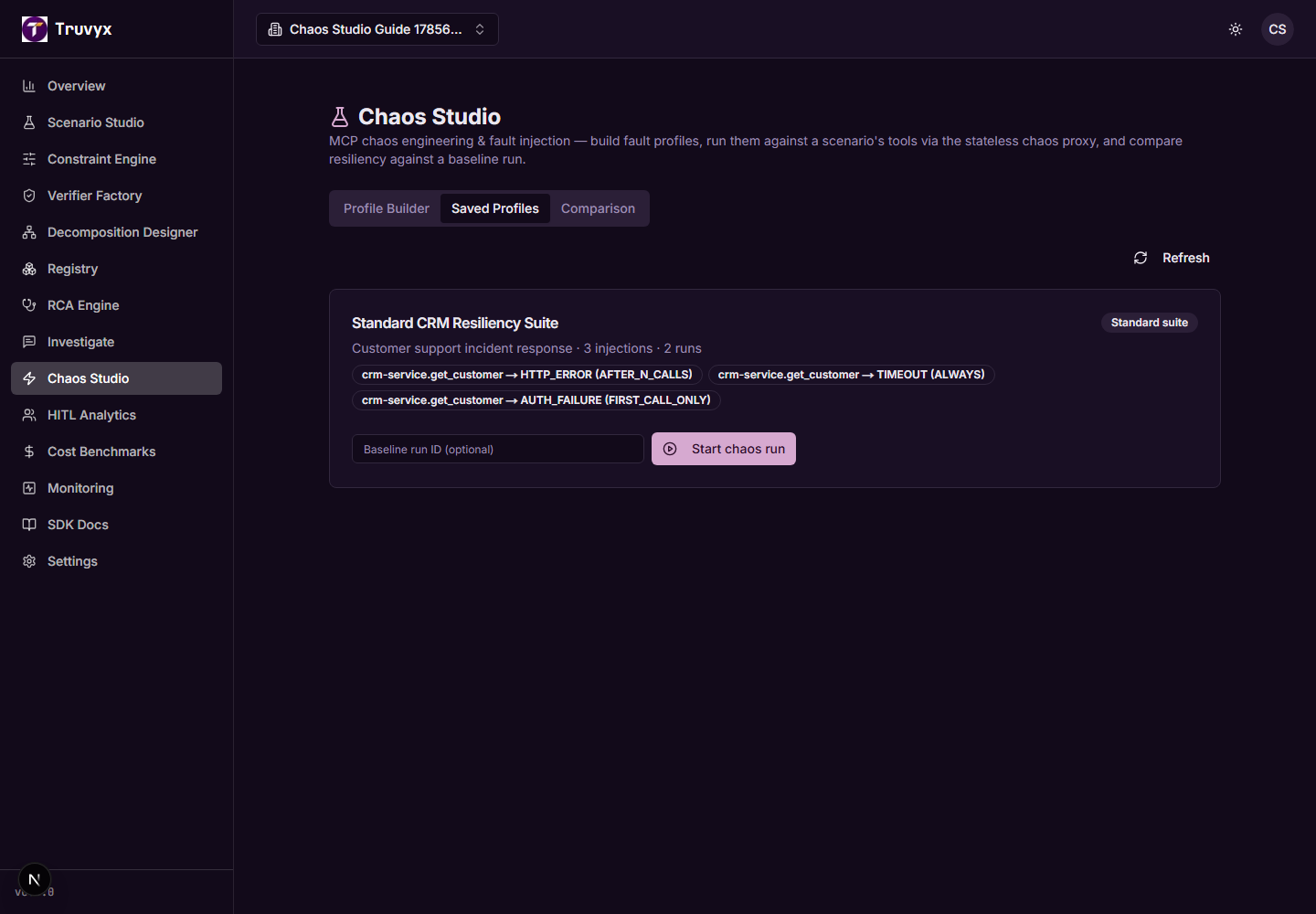Click the Standard suite badge
The height and width of the screenshot is (914, 1316).
[1150, 323]
